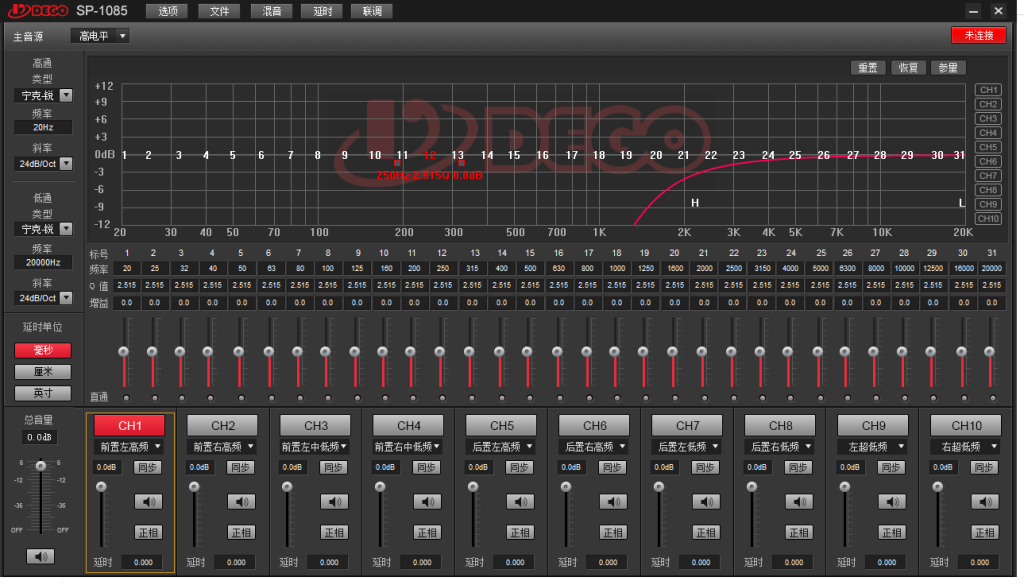Open CH9 左超低频 output dropdown
The image size is (1024, 585).
tap(873, 447)
